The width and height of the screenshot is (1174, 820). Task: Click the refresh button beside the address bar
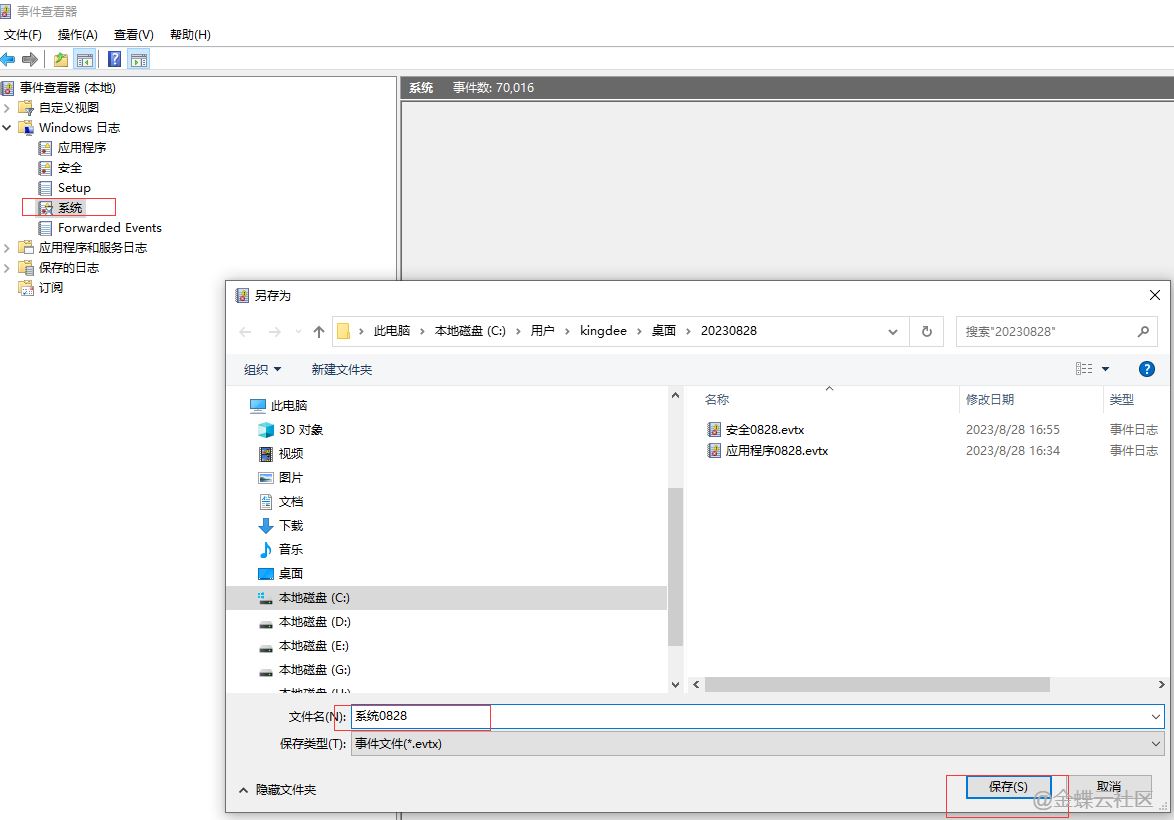click(927, 331)
